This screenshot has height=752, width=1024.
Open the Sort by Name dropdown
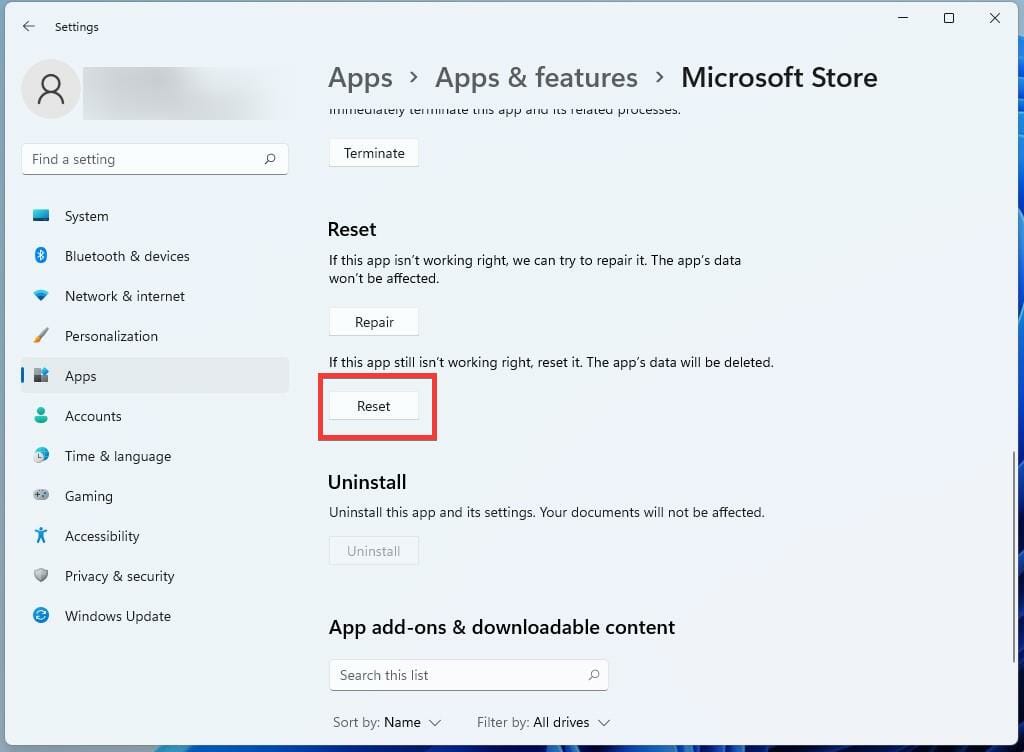point(387,722)
